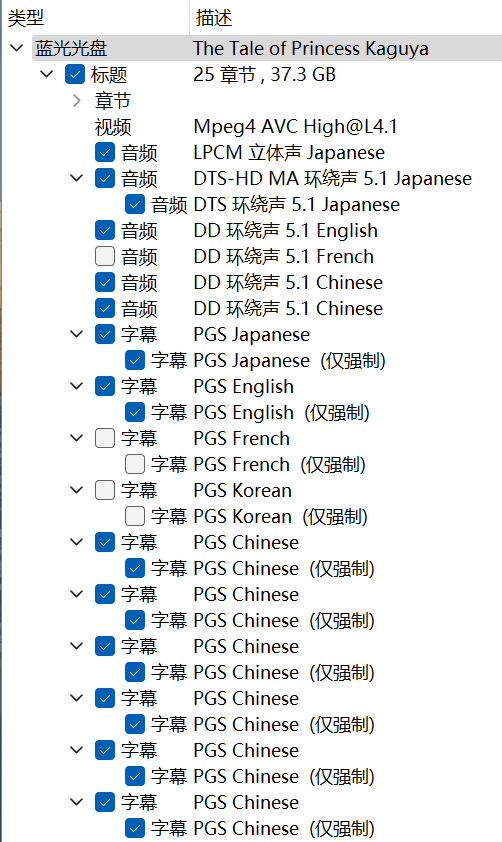
Task: Enable the DD 环绕声 5.1 French audio checkbox
Action: pyautogui.click(x=105, y=256)
